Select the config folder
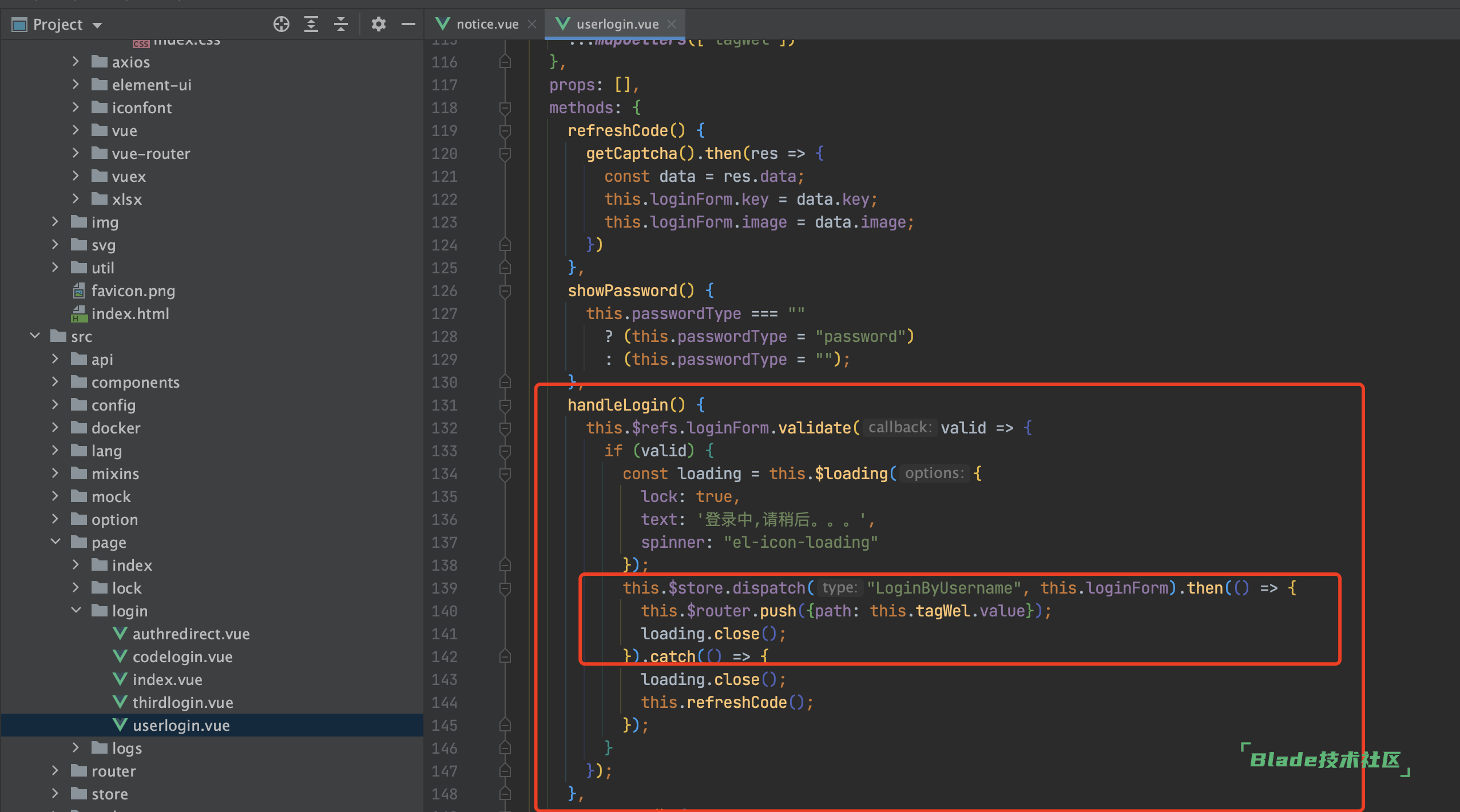 click(x=113, y=405)
